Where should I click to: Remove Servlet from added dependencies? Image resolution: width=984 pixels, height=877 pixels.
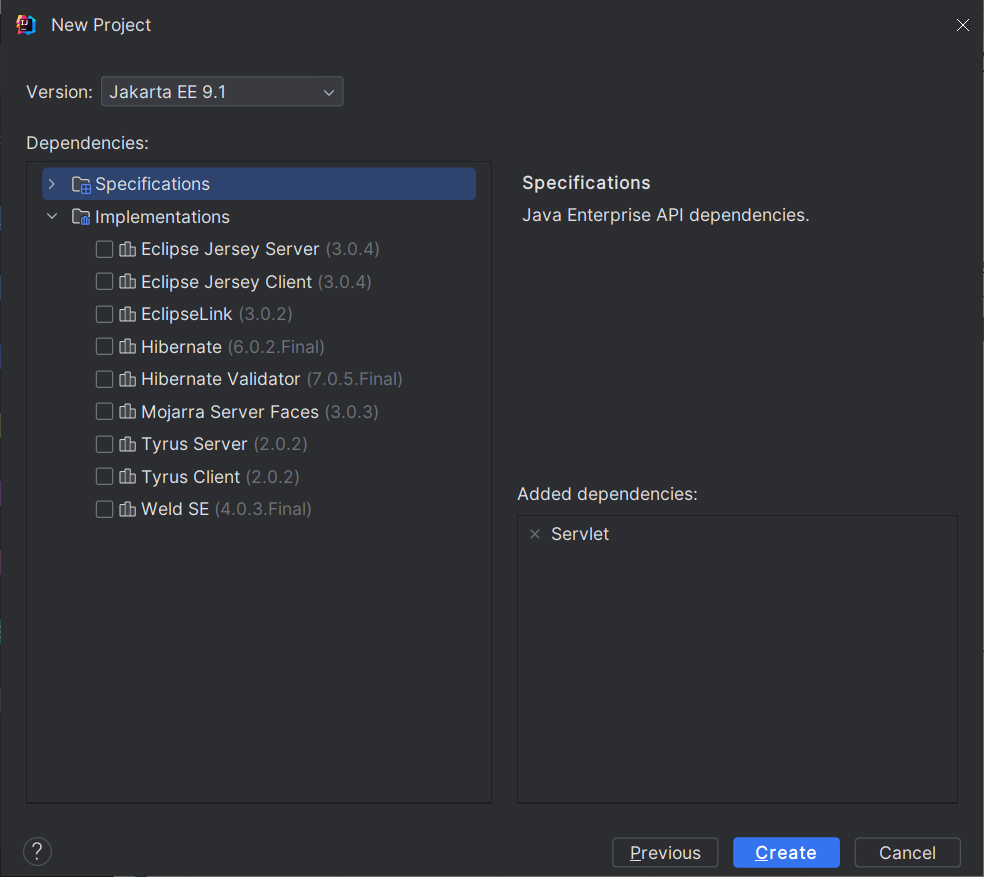pyautogui.click(x=535, y=534)
